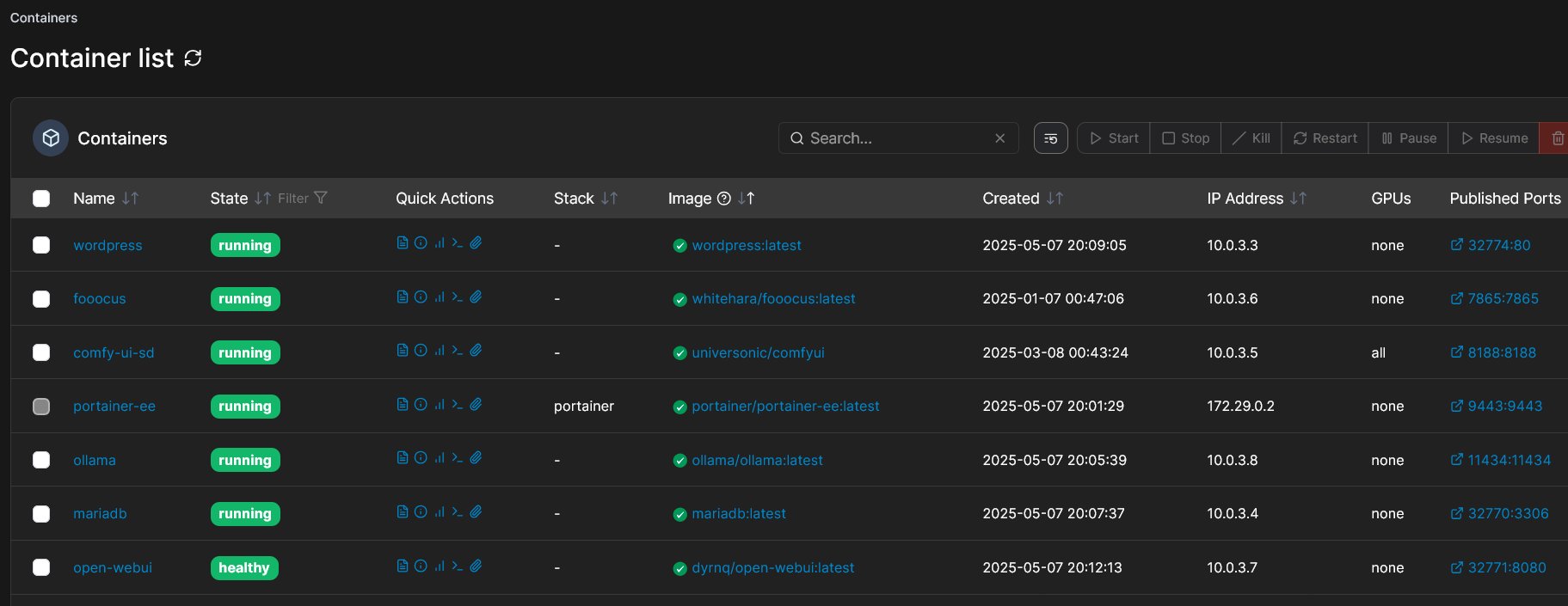Screen dimensions: 1568x606
Task: Open logs for the portainer-ee container
Action: click(402, 405)
